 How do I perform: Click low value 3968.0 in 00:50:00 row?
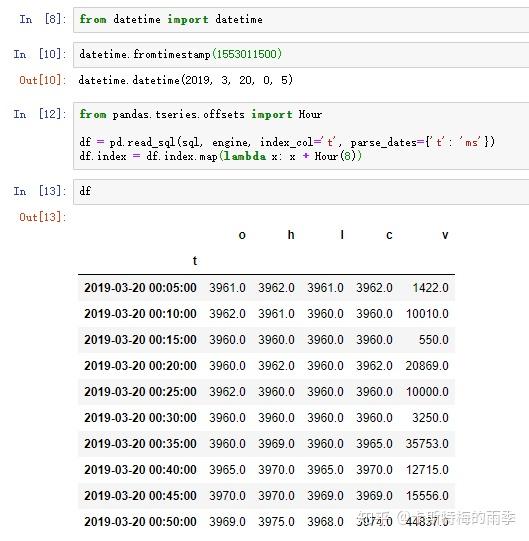click(x=325, y=522)
